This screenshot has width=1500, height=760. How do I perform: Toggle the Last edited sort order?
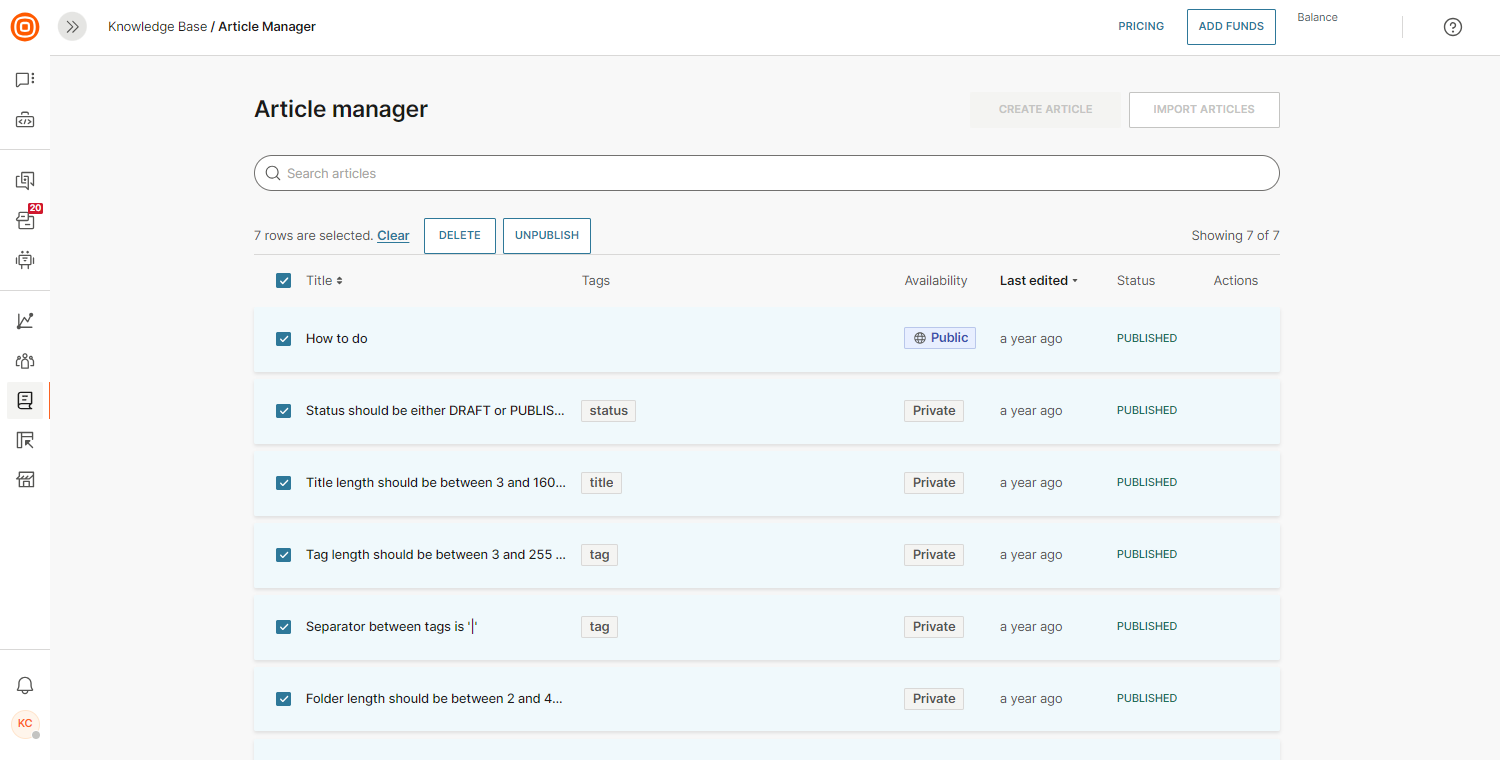(x=1038, y=281)
